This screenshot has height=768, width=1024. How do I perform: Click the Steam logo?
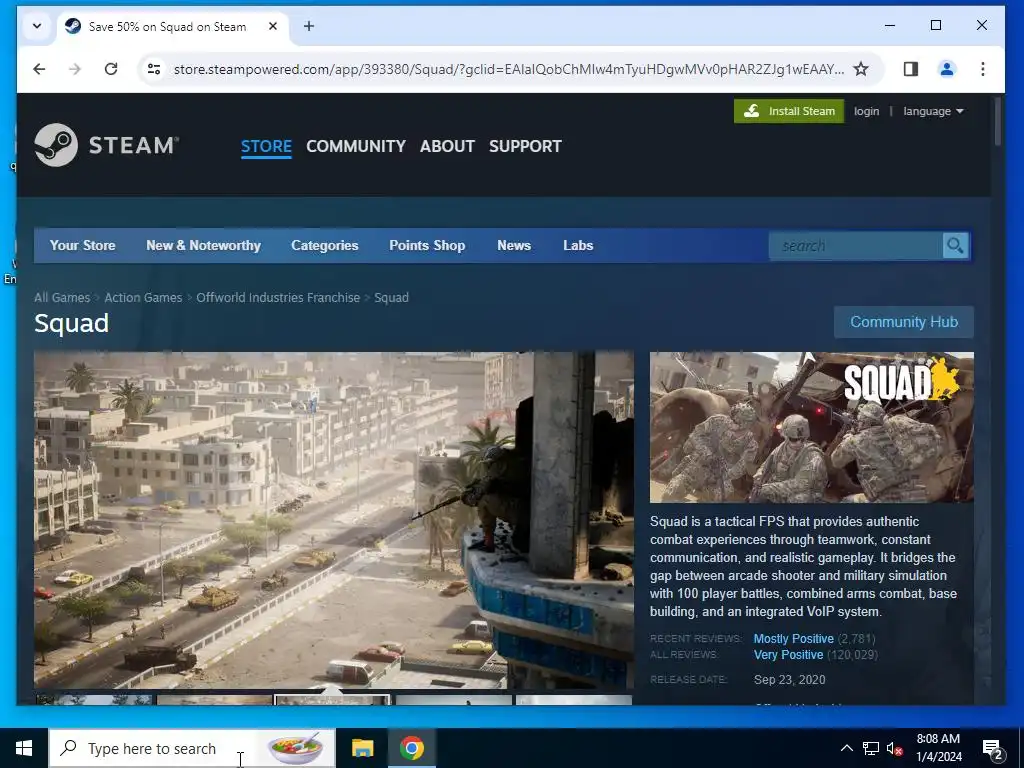point(106,145)
